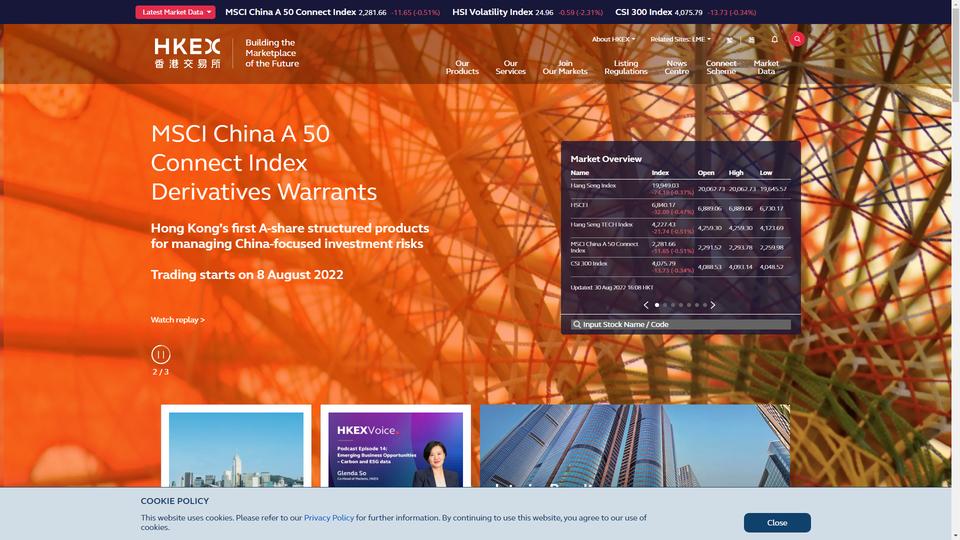This screenshot has height=540, width=960.
Task: Open Join Our Markets menu
Action: tap(565, 67)
